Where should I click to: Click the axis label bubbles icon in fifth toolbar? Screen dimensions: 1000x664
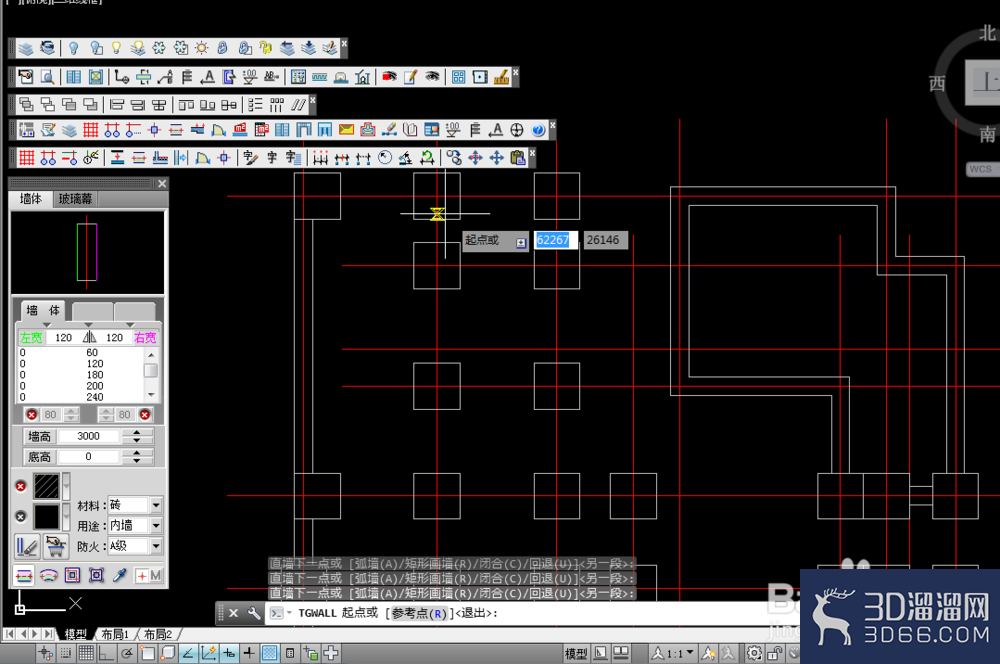(x=48, y=158)
